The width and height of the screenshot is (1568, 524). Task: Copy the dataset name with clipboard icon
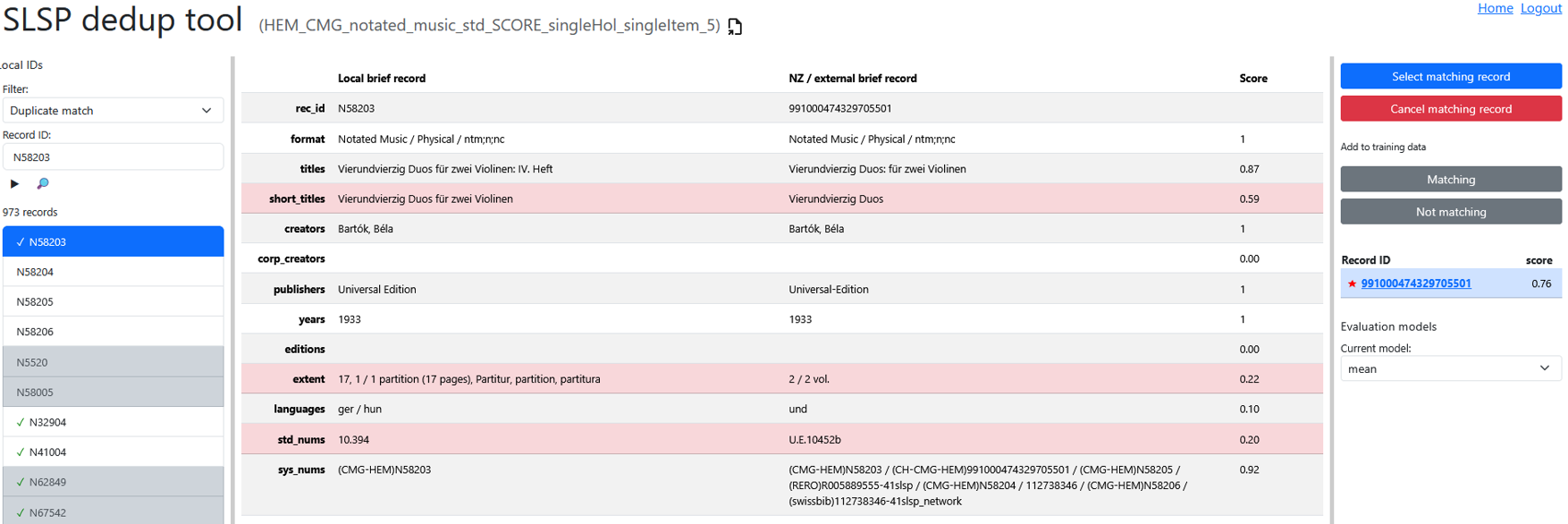click(735, 26)
